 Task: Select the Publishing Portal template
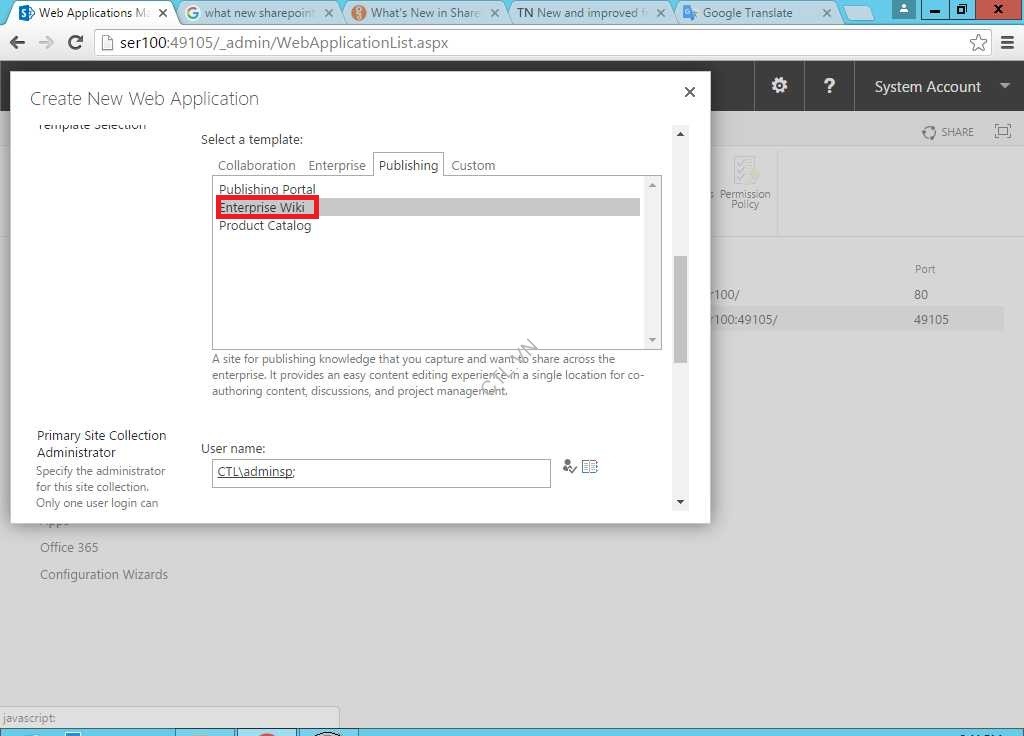pos(267,189)
